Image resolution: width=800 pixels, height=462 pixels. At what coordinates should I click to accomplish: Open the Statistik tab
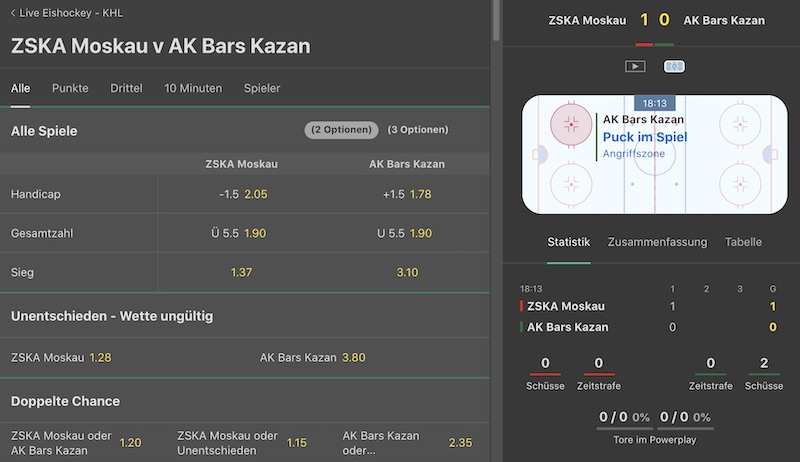click(x=568, y=242)
